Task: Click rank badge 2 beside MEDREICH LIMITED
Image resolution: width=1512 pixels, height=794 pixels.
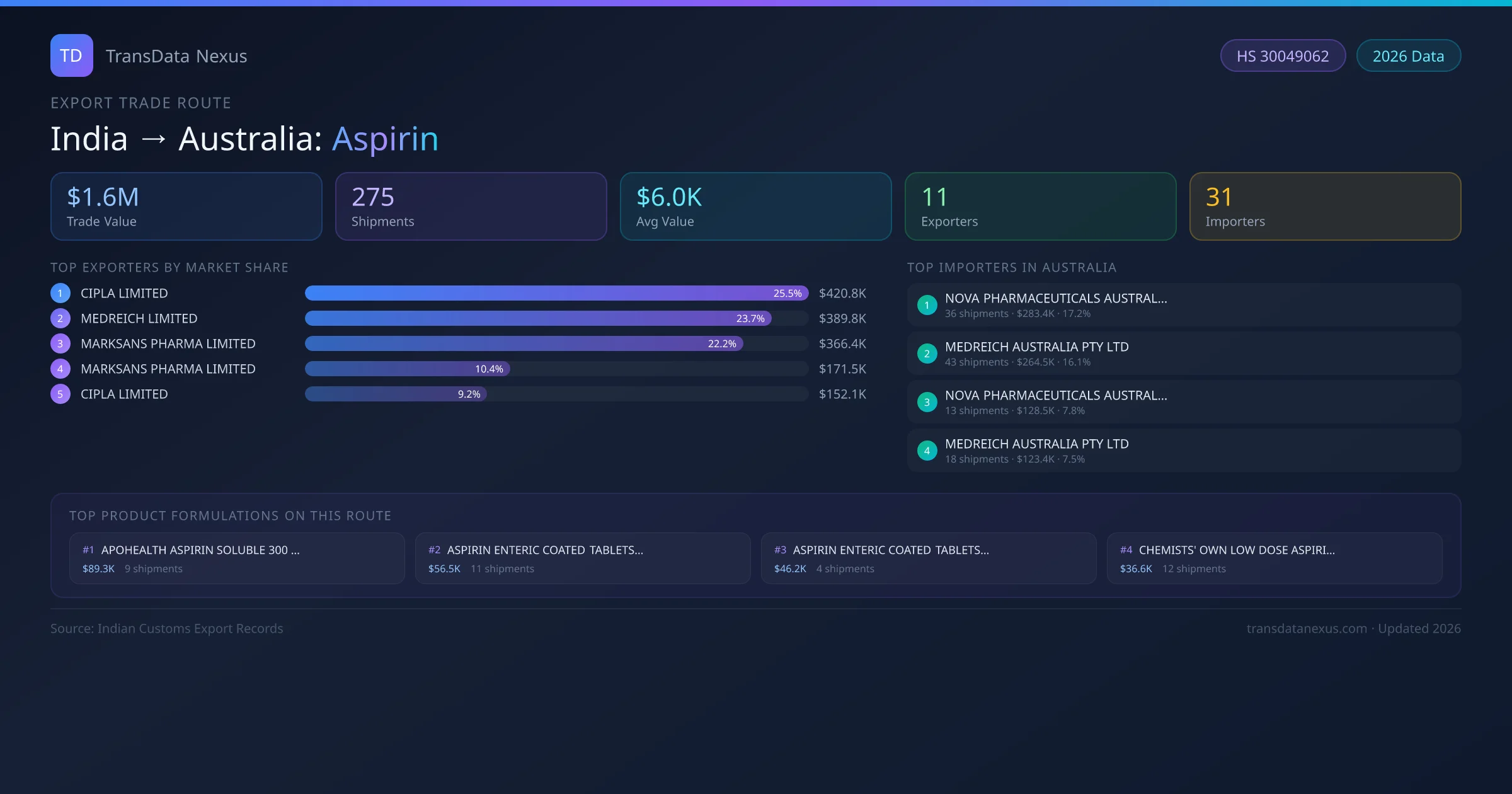Action: pos(60,318)
